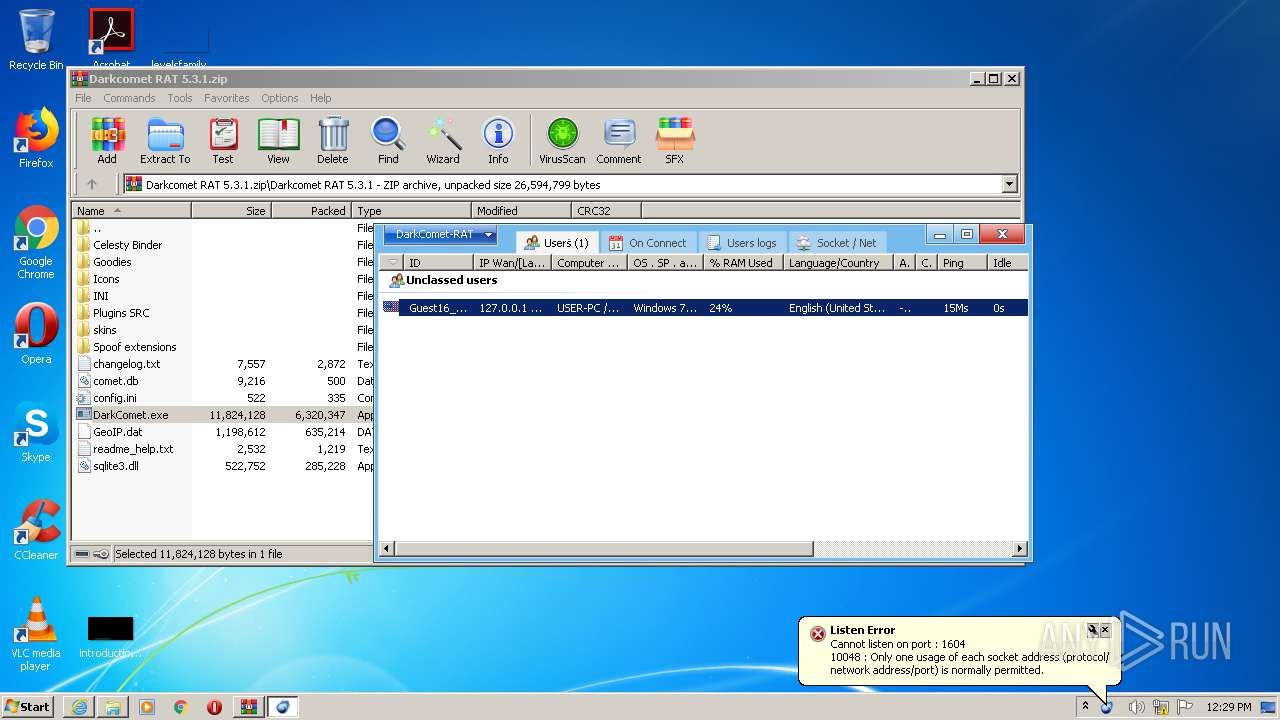Sort file list by Name column

pyautogui.click(x=131, y=211)
